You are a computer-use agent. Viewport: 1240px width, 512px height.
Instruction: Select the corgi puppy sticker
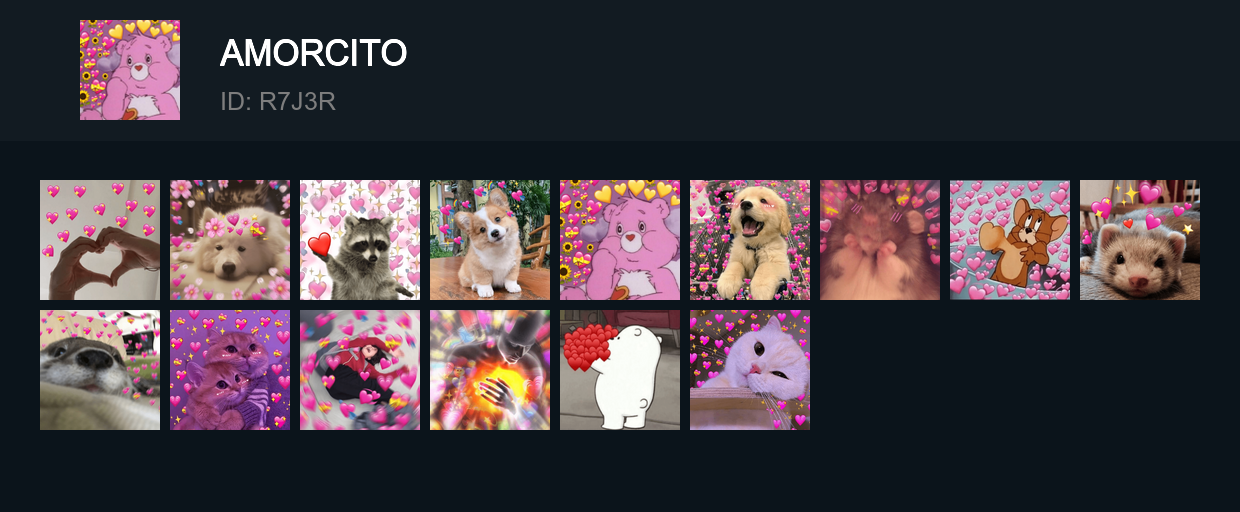coord(490,240)
